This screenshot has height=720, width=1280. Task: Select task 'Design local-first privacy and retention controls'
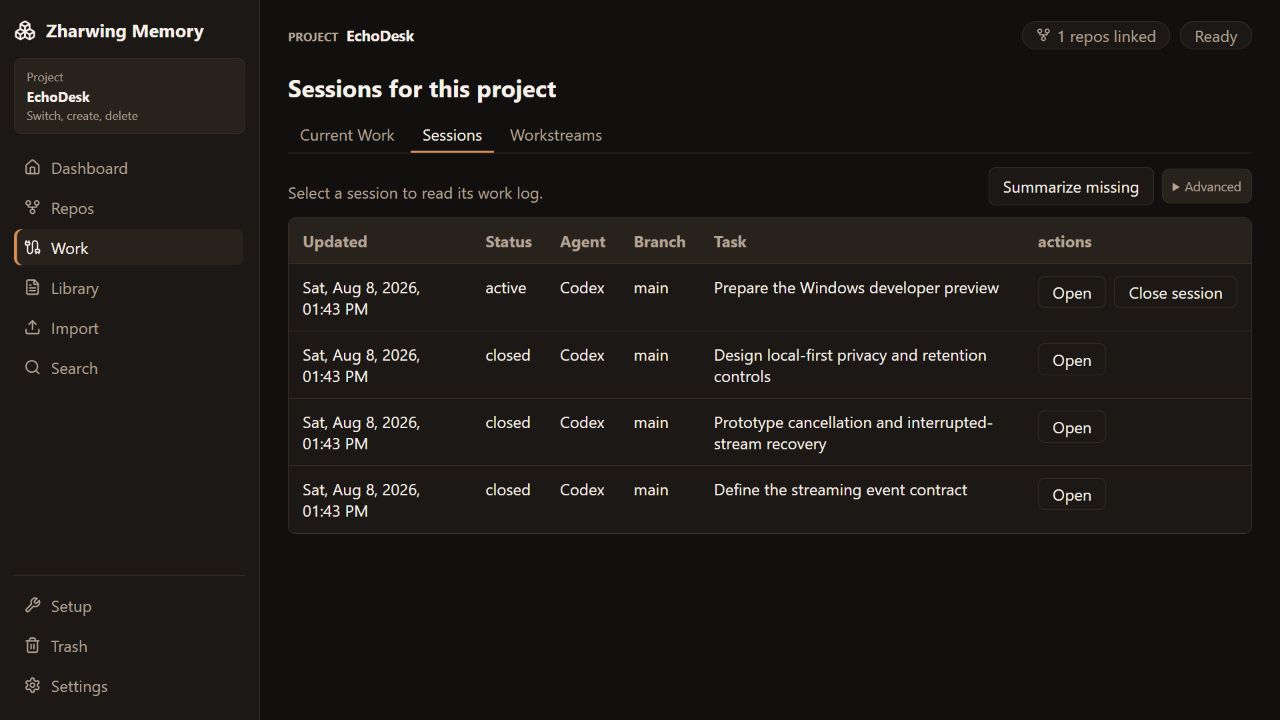tap(850, 366)
